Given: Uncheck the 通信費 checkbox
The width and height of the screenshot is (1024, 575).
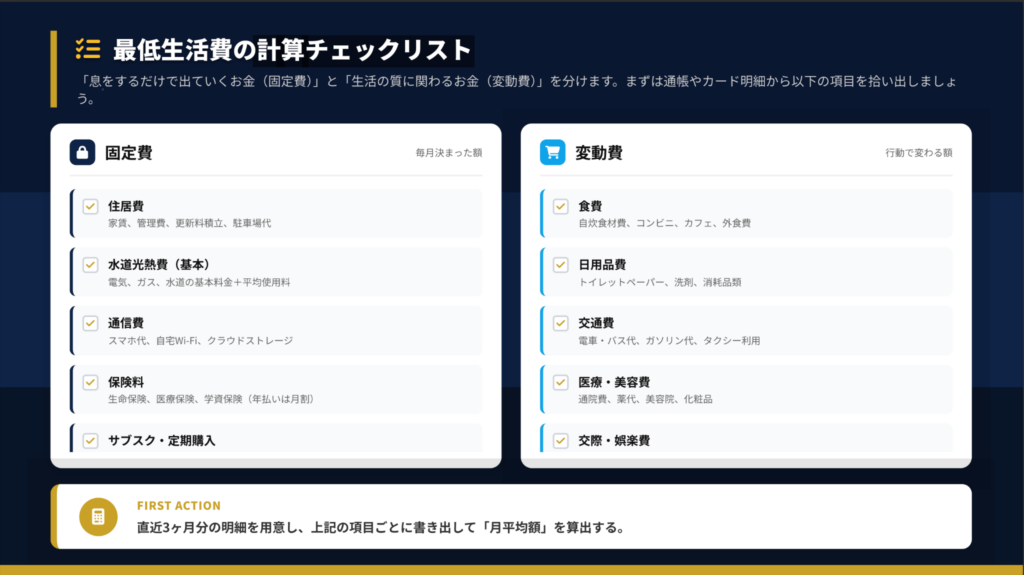Looking at the screenshot, I should [x=90, y=323].
